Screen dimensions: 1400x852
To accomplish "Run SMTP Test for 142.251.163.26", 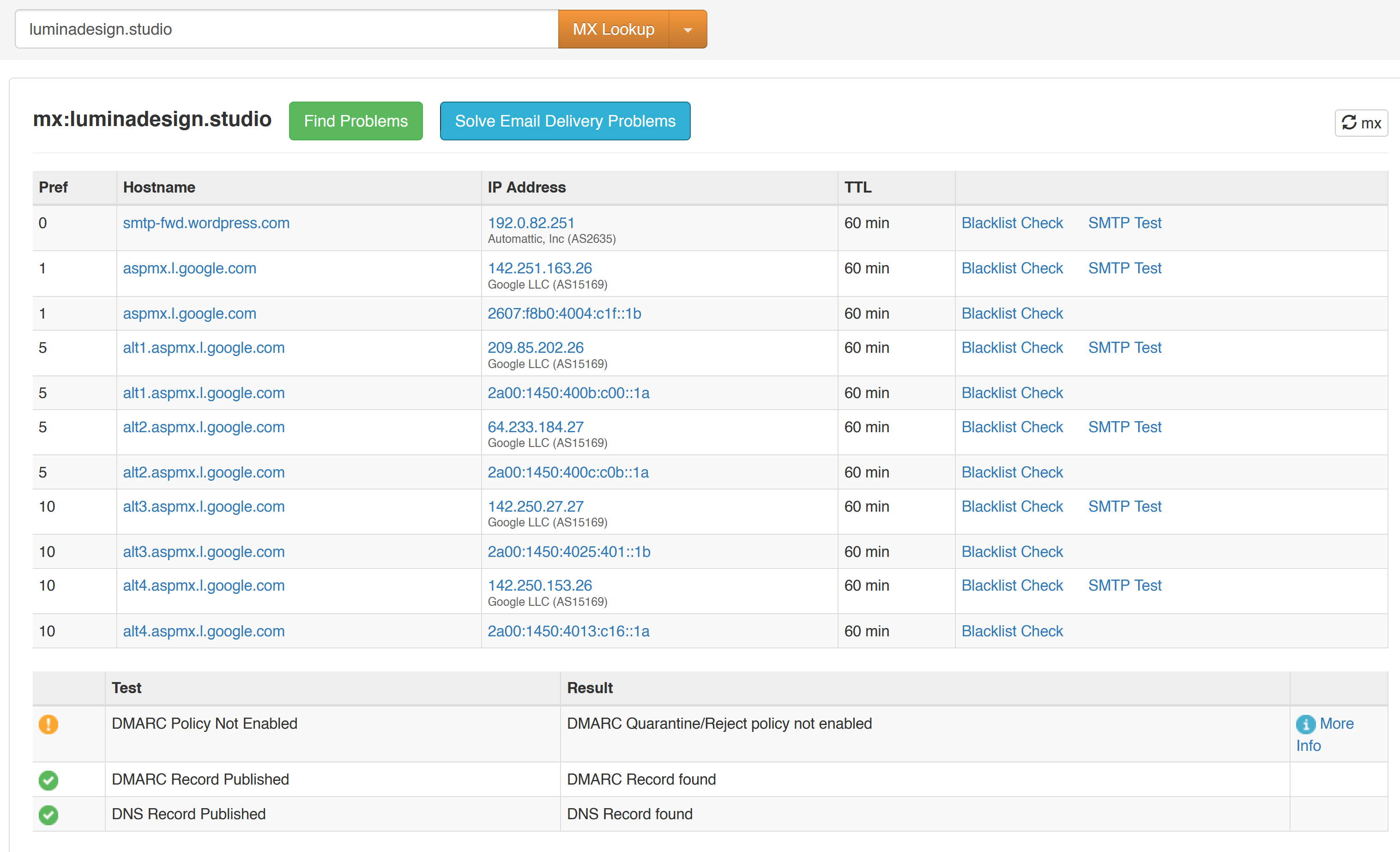I will [x=1124, y=268].
